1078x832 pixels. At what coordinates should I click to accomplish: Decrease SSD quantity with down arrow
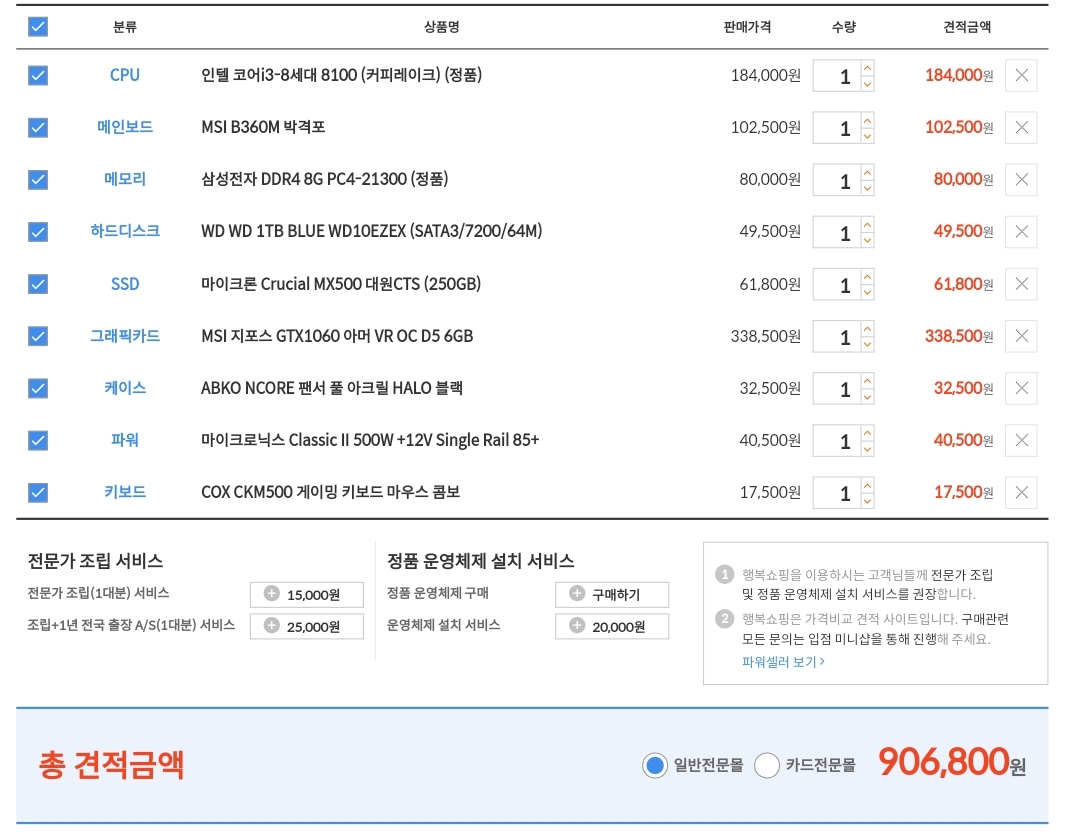pos(868,292)
